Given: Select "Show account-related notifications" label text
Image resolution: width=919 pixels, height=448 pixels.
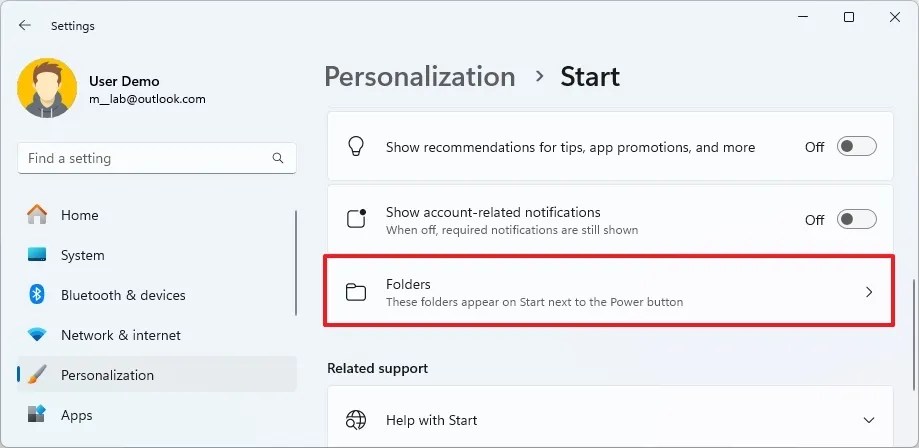Looking at the screenshot, I should 493,212.
